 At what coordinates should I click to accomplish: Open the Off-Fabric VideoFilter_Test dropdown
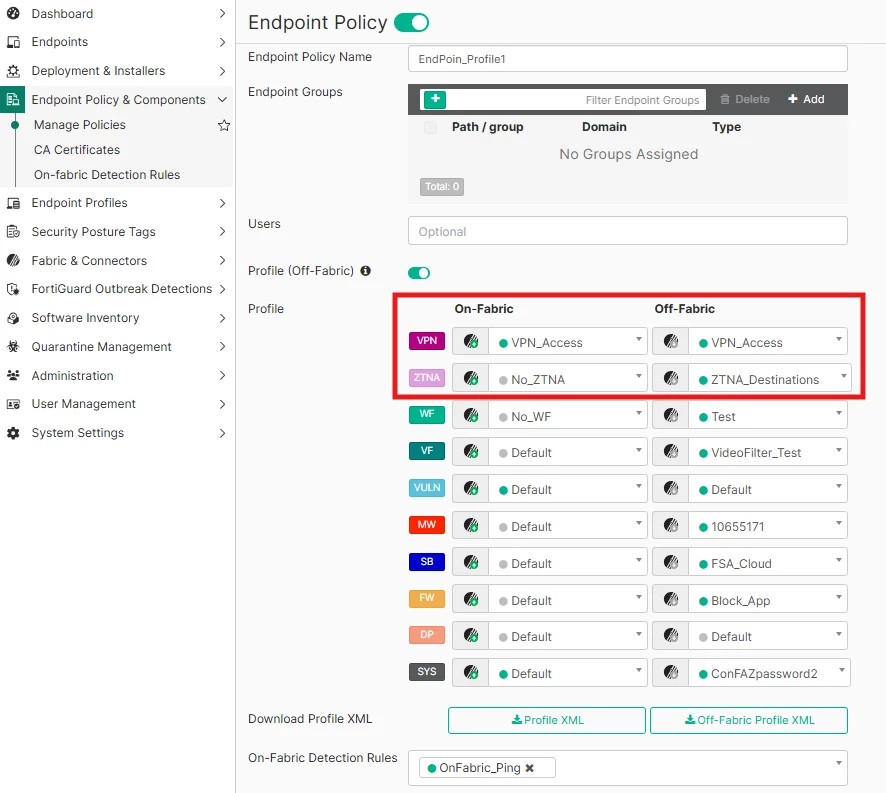point(768,452)
